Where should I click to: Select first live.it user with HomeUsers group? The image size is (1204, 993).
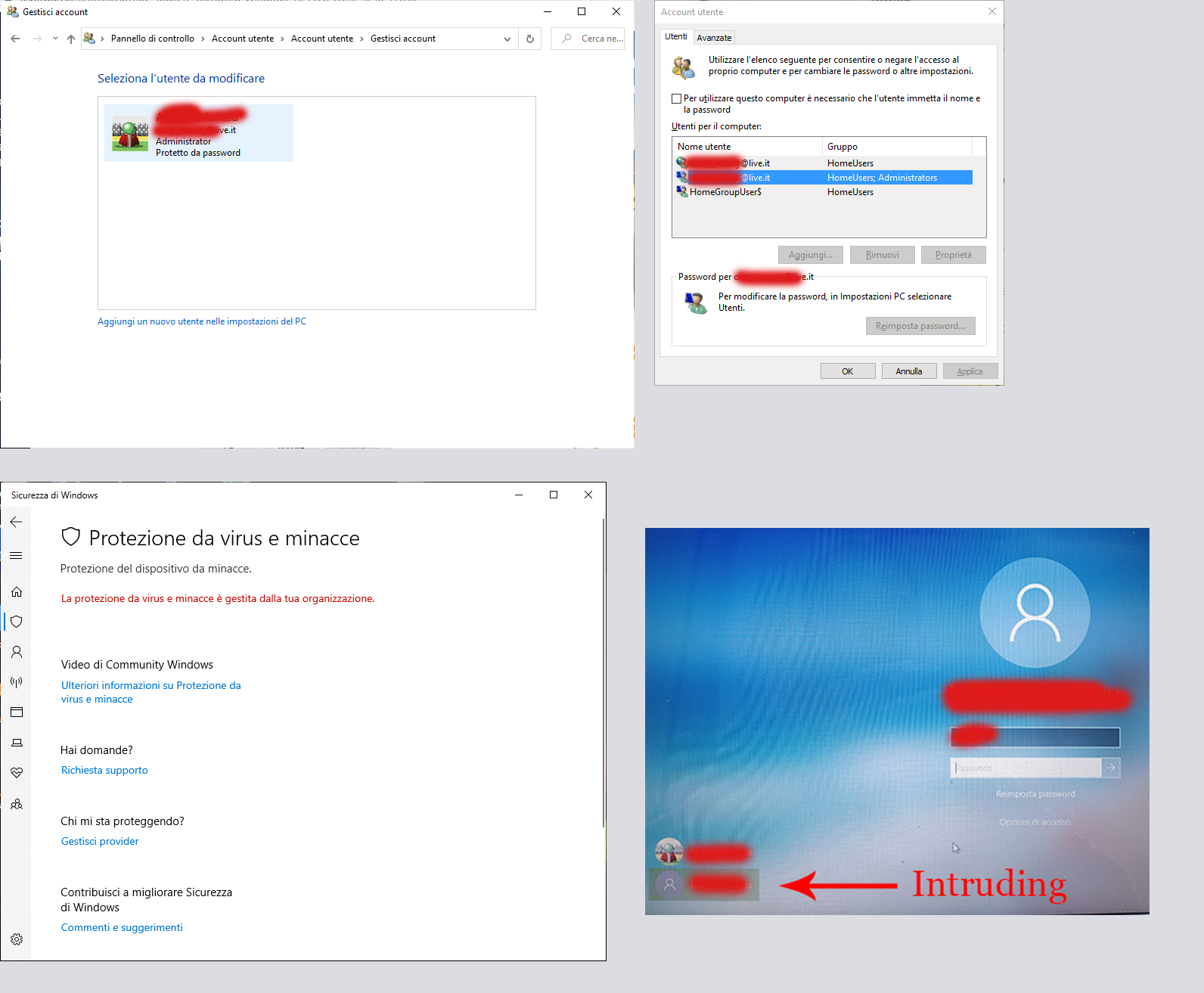click(824, 163)
